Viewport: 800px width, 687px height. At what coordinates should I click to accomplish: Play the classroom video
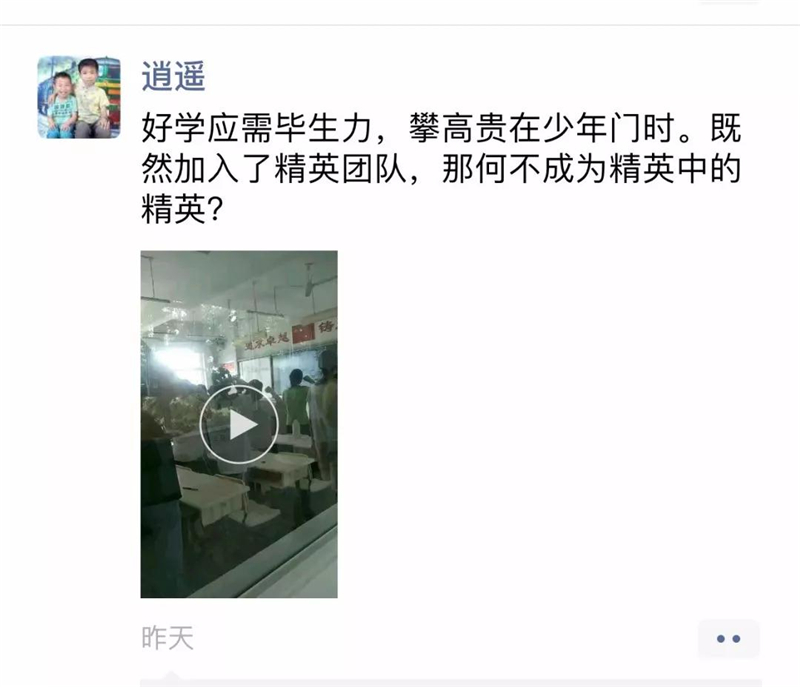point(238,424)
